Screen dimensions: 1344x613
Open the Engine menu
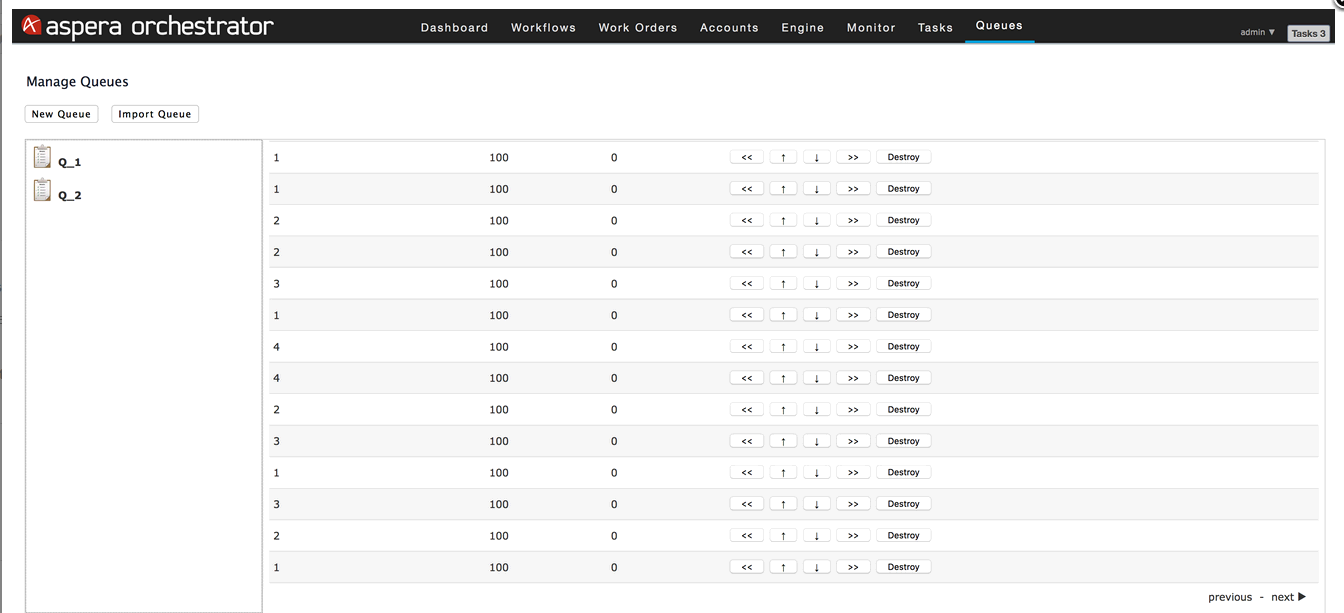tap(803, 27)
